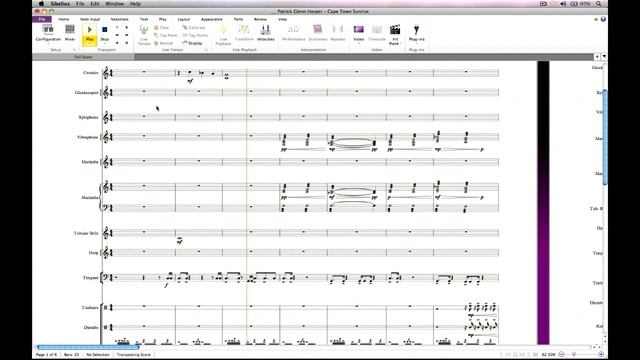Open the document tab list dropdown
Viewport: 640px width, 360px height.
[x=604, y=57]
